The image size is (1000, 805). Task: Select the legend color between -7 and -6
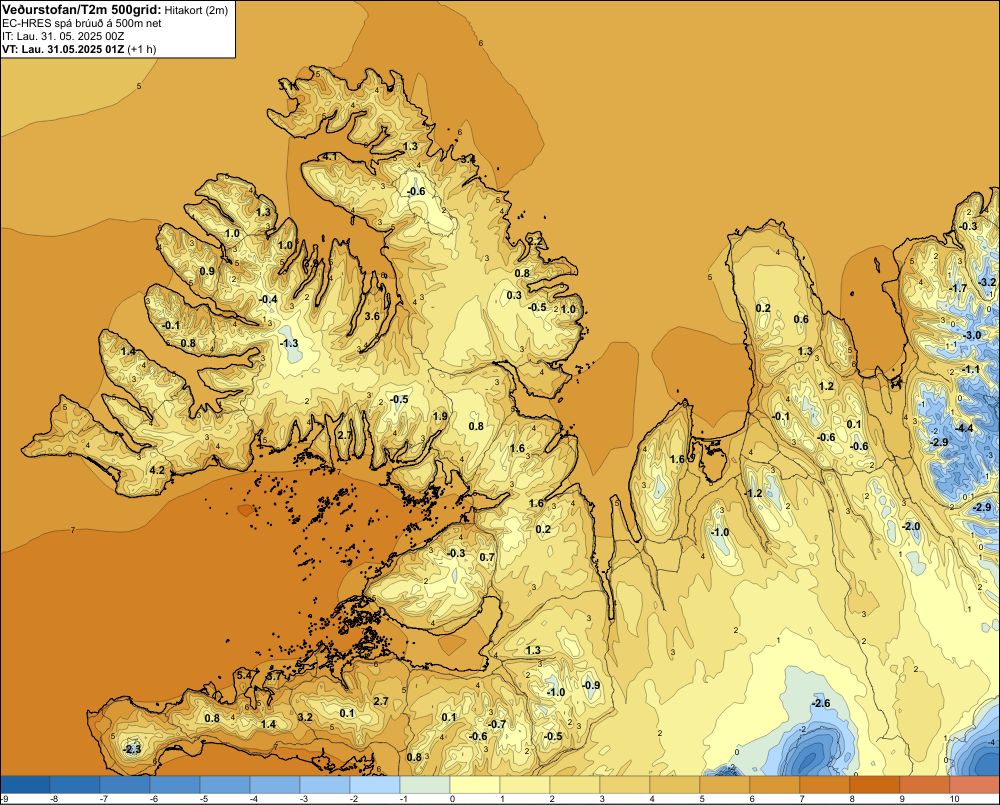[x=125, y=784]
